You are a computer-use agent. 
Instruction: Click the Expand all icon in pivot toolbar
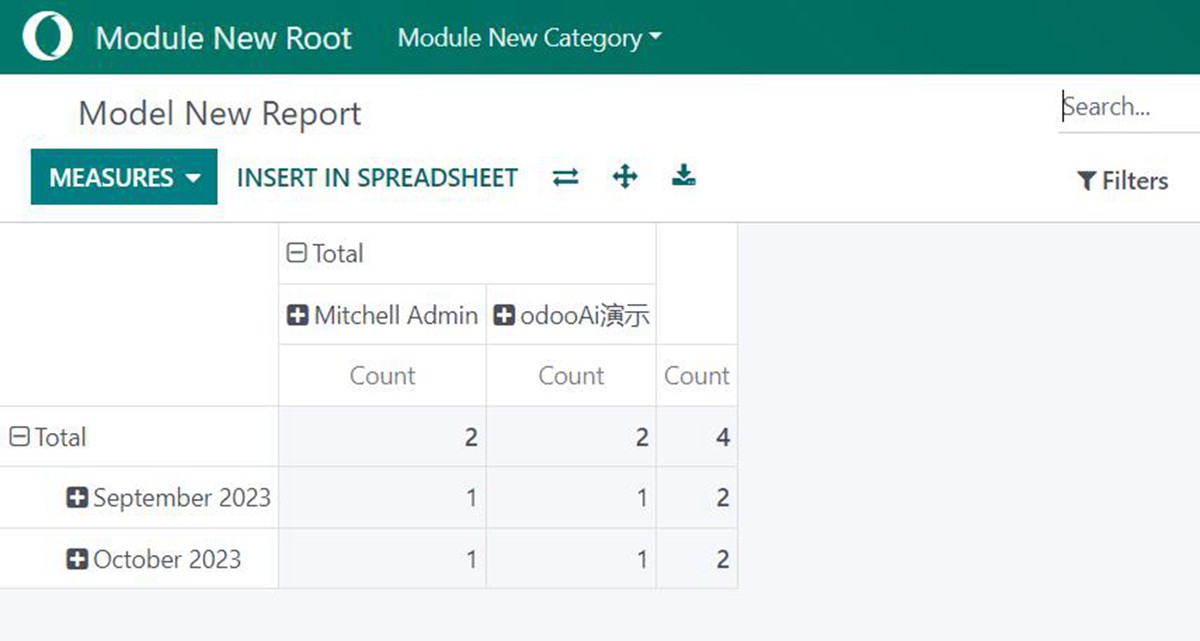pos(625,177)
